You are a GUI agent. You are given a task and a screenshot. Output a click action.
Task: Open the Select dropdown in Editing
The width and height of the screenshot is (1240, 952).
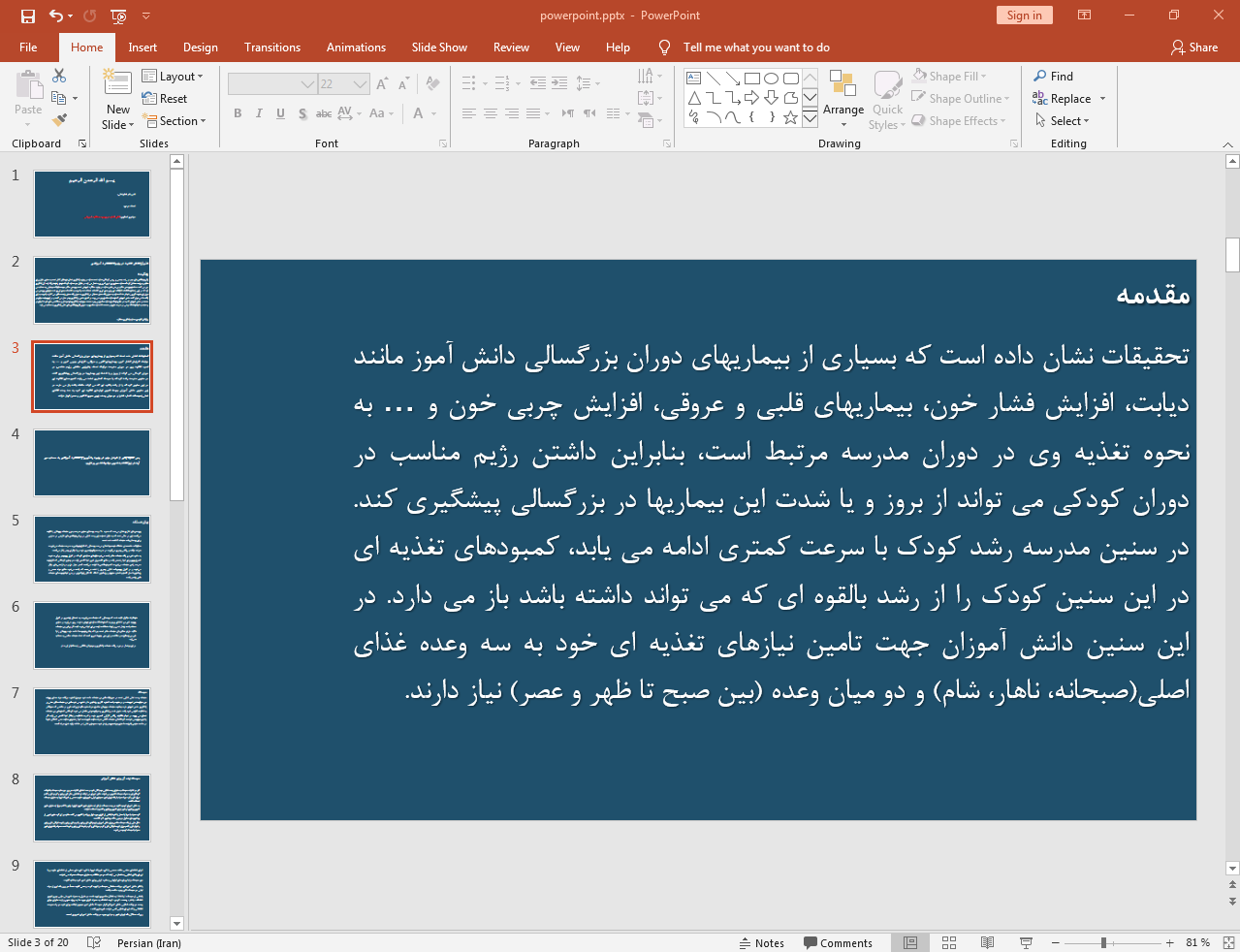point(1063,120)
